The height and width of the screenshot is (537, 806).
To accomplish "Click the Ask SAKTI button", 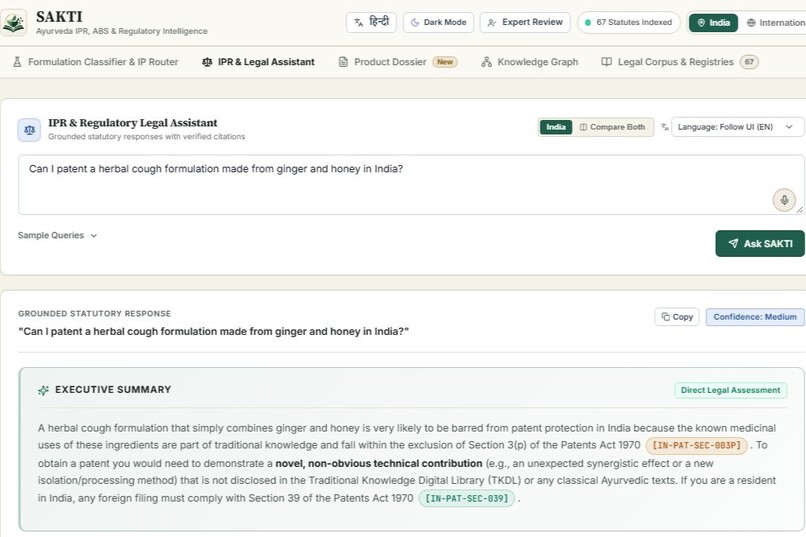I will pyautogui.click(x=760, y=244).
